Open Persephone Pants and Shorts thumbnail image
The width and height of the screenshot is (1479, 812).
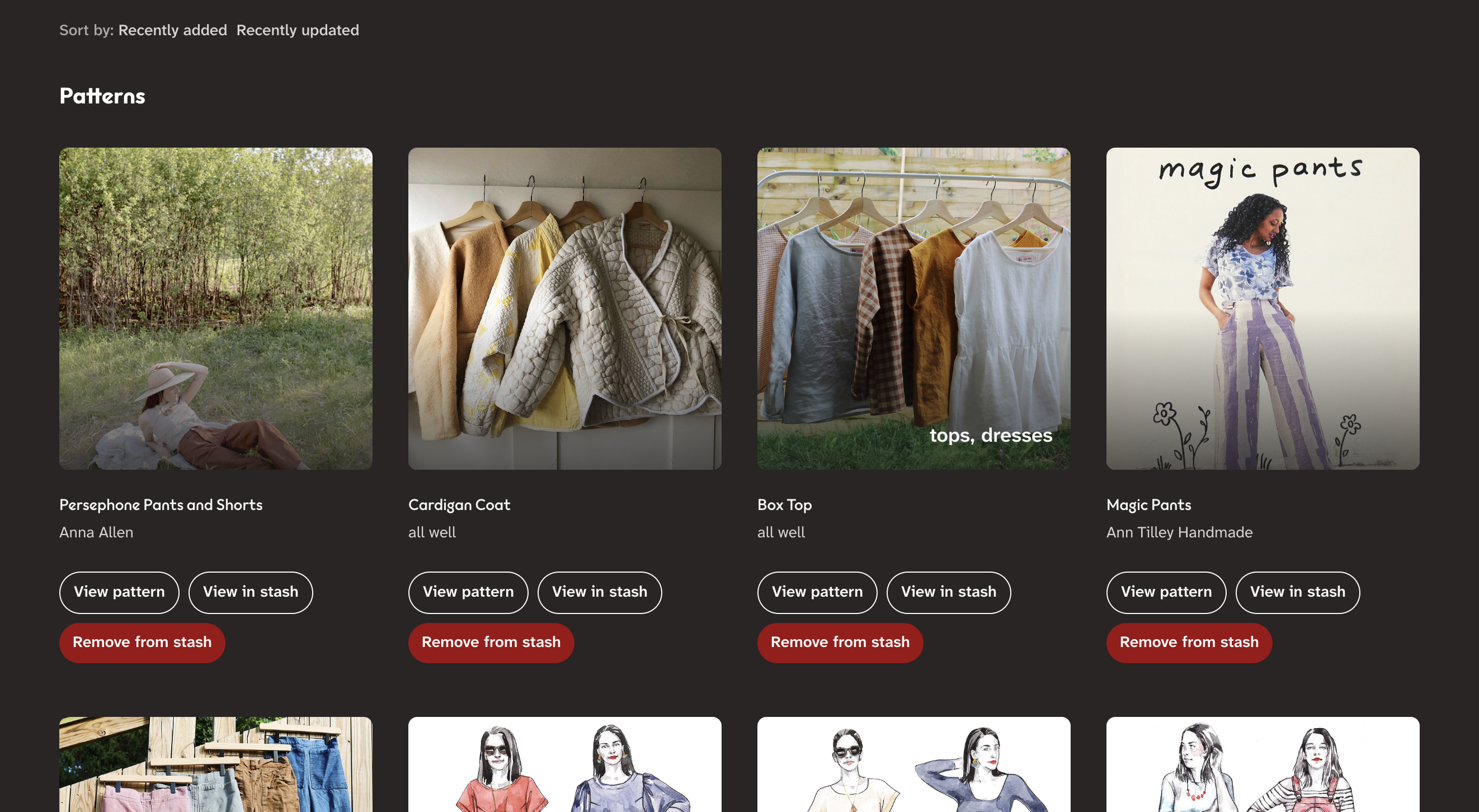point(215,308)
